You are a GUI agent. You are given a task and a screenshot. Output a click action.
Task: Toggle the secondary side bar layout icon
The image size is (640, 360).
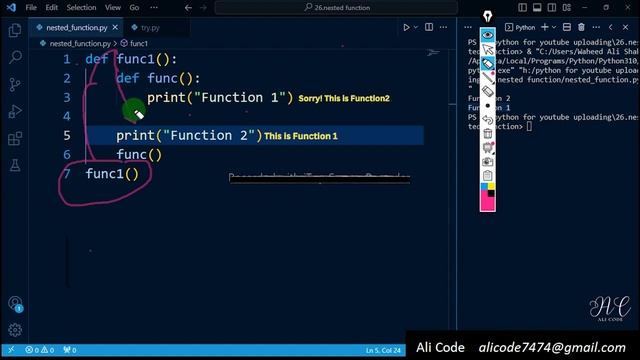pos(552,7)
